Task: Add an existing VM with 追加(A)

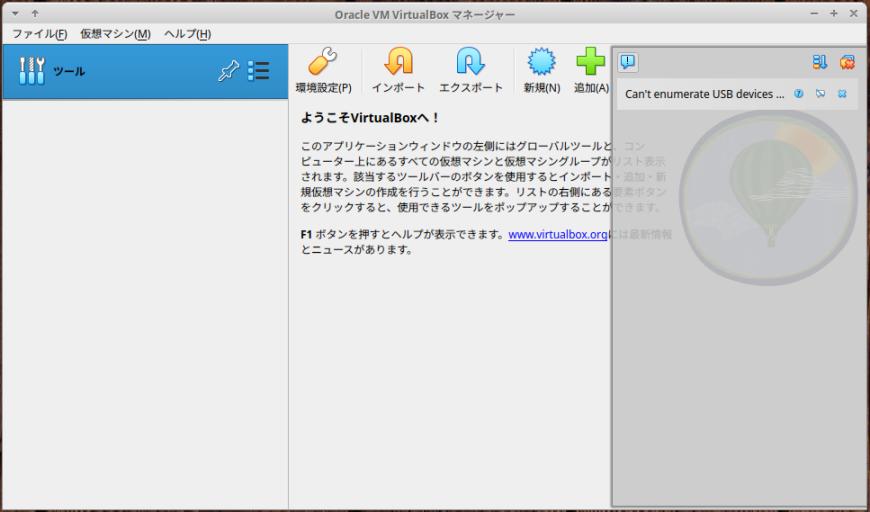Action: [591, 70]
